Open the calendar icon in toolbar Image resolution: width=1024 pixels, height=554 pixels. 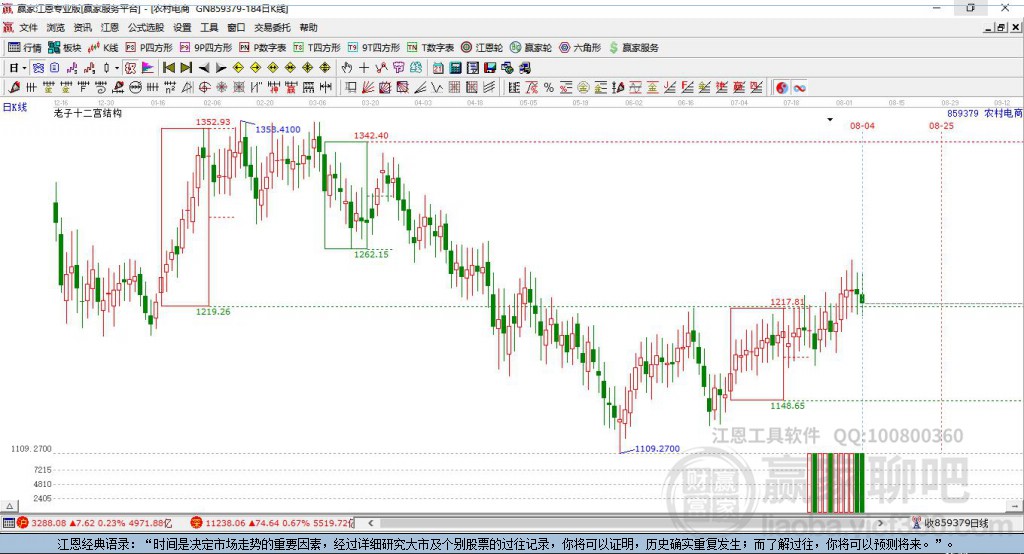coord(438,68)
